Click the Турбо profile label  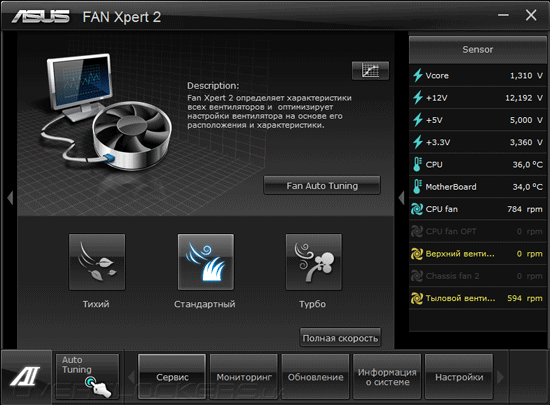click(313, 304)
